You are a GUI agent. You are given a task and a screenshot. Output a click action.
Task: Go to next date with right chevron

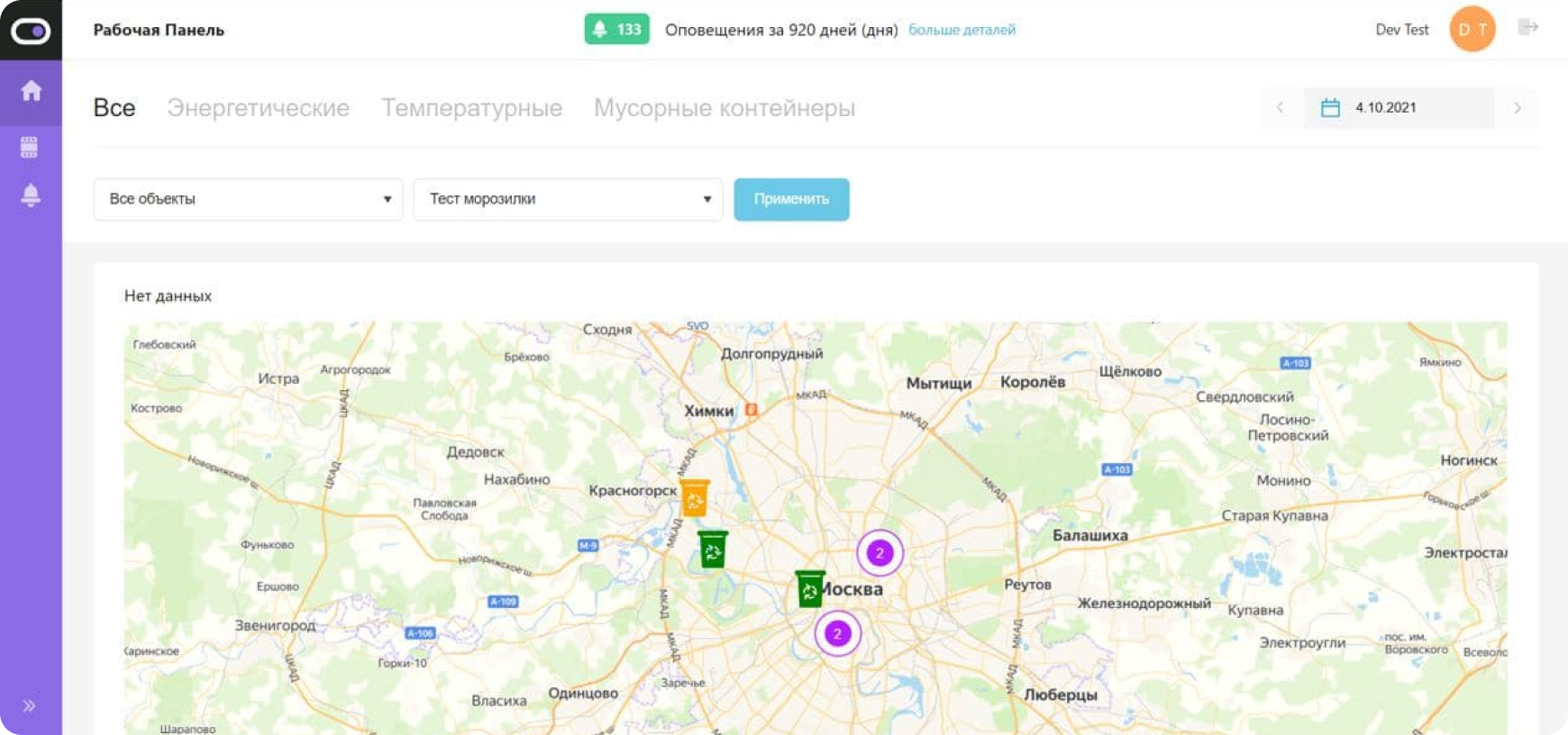tap(1518, 108)
